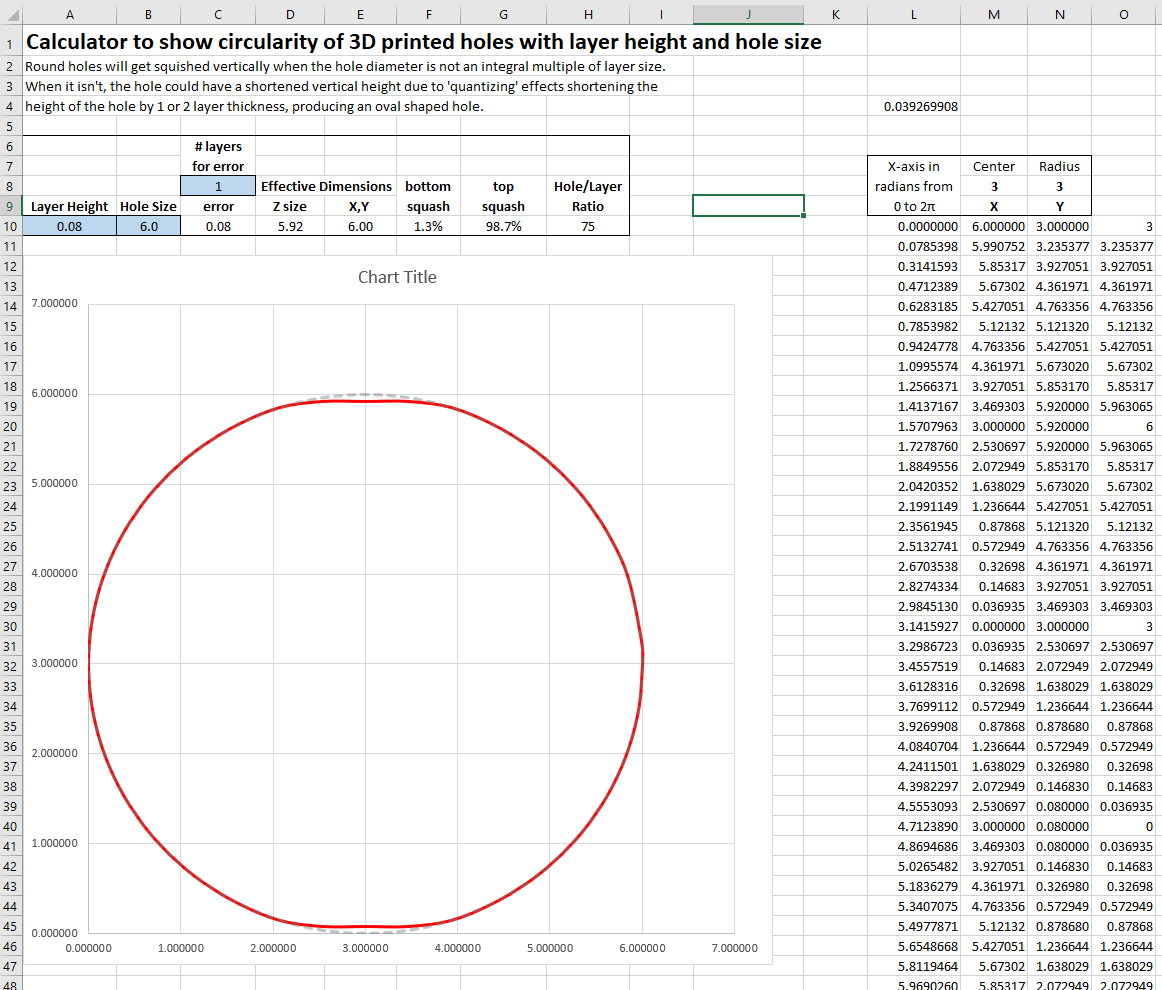1162x990 pixels.
Task: Select the column J header
Action: pyautogui.click(x=748, y=13)
